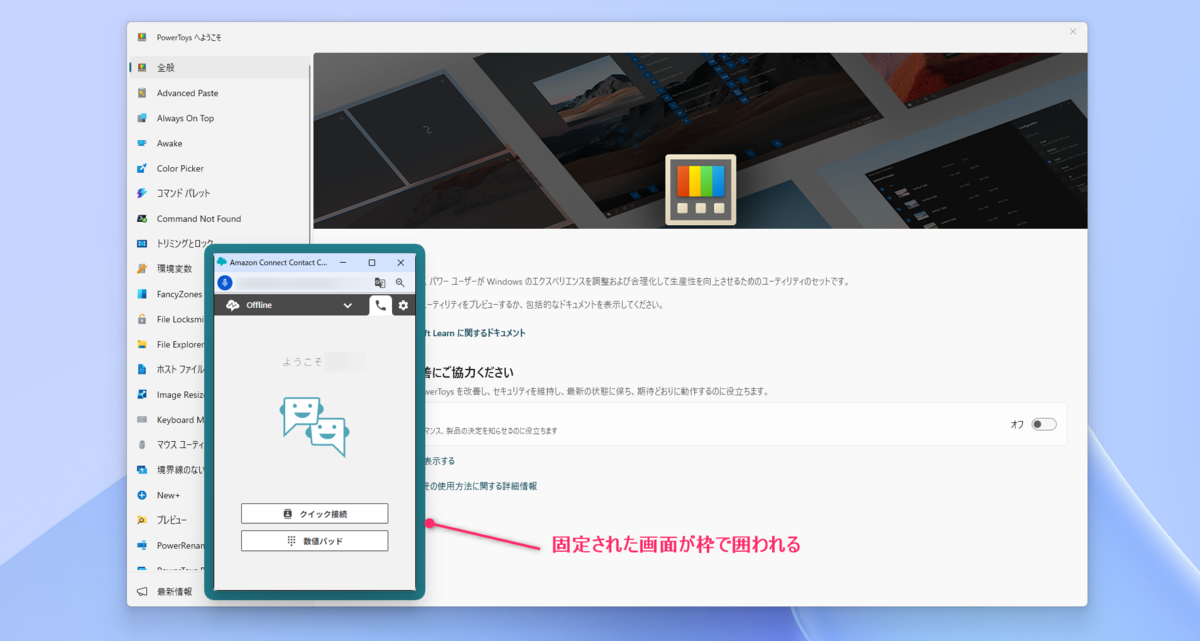The image size is (1200, 641).
Task: Maximize the Amazon Connect Contact window
Action: pyautogui.click(x=372, y=262)
